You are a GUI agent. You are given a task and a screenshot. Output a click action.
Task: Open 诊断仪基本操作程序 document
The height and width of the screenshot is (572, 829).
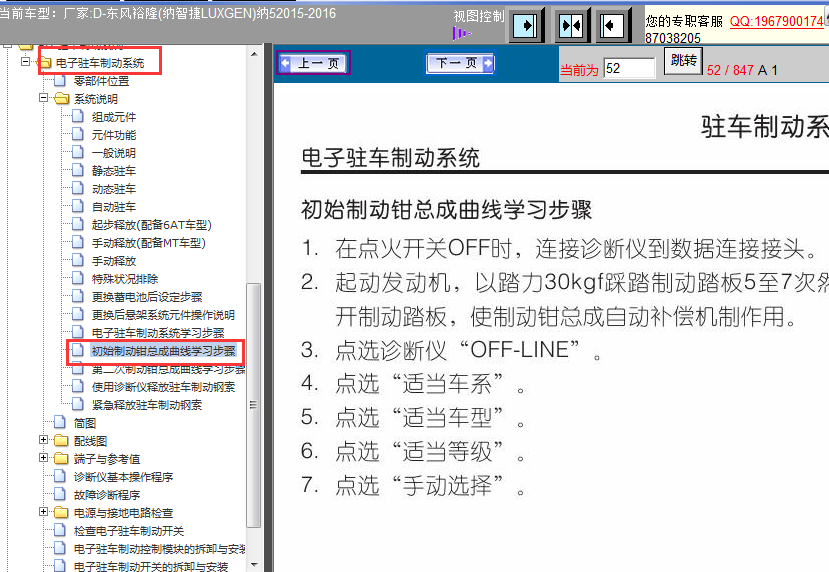pos(123,476)
